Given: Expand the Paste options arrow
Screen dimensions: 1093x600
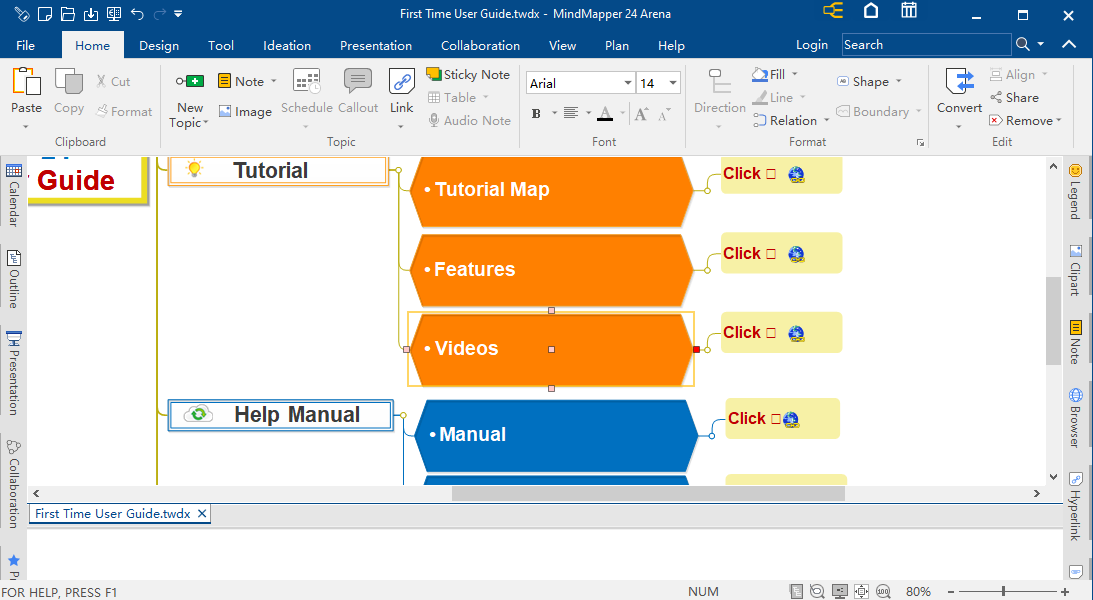Looking at the screenshot, I should (26, 127).
